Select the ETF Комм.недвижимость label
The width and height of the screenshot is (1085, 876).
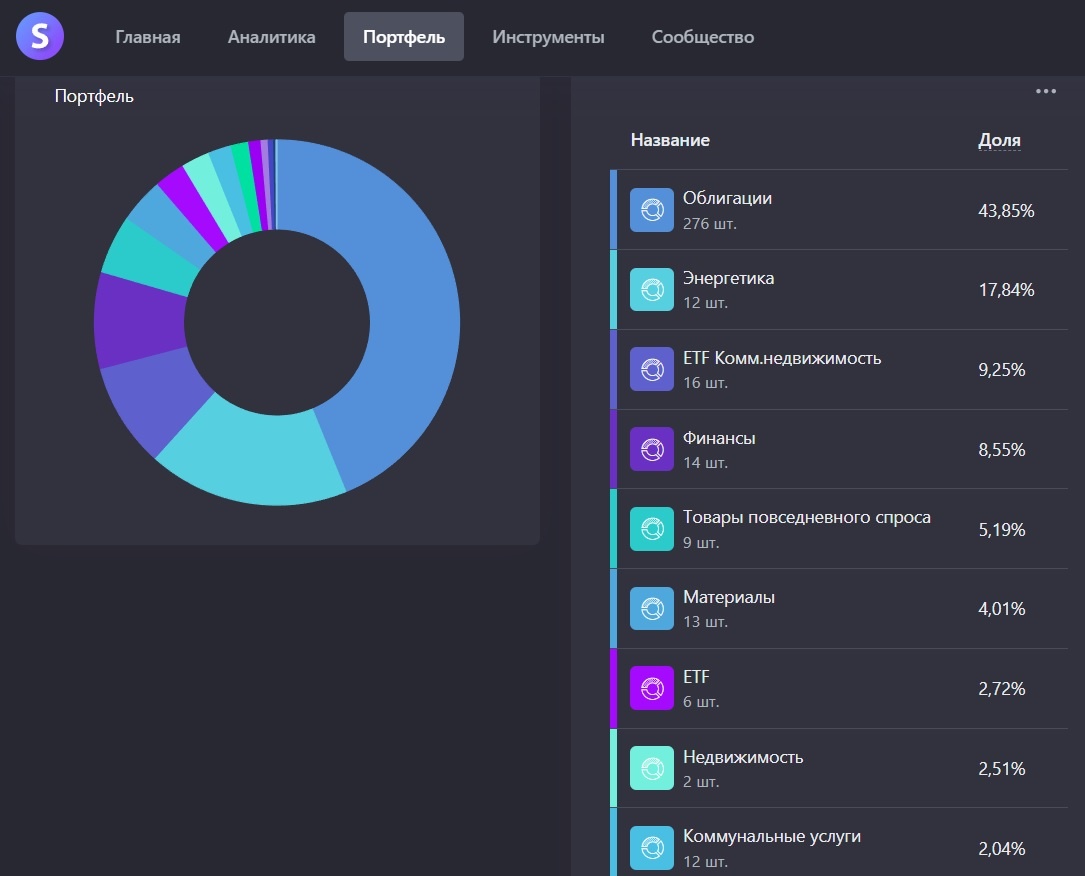[782, 358]
